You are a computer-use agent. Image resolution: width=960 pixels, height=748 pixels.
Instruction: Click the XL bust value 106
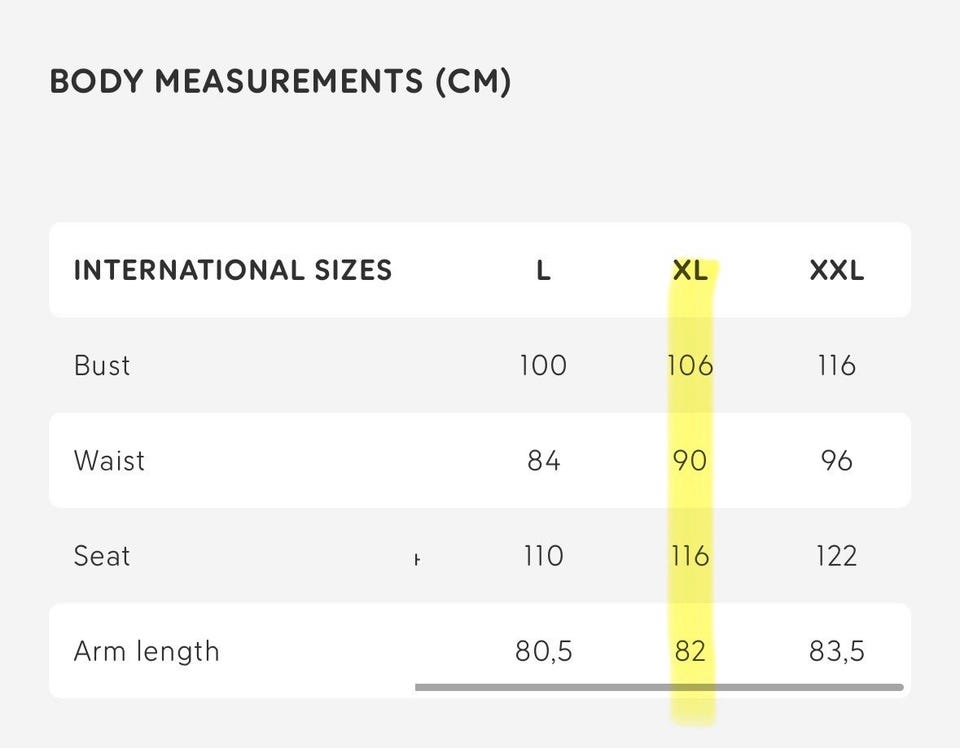[x=690, y=365]
